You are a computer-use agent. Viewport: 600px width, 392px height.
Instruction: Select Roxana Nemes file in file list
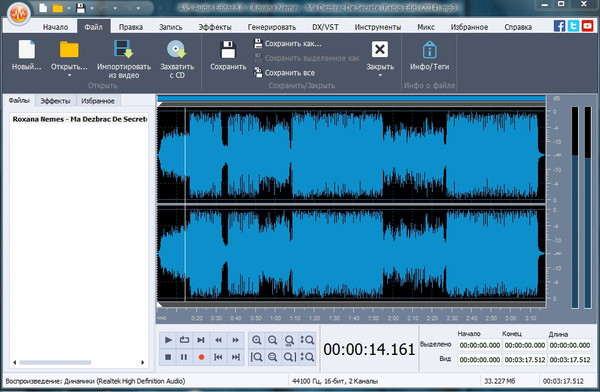(80, 119)
